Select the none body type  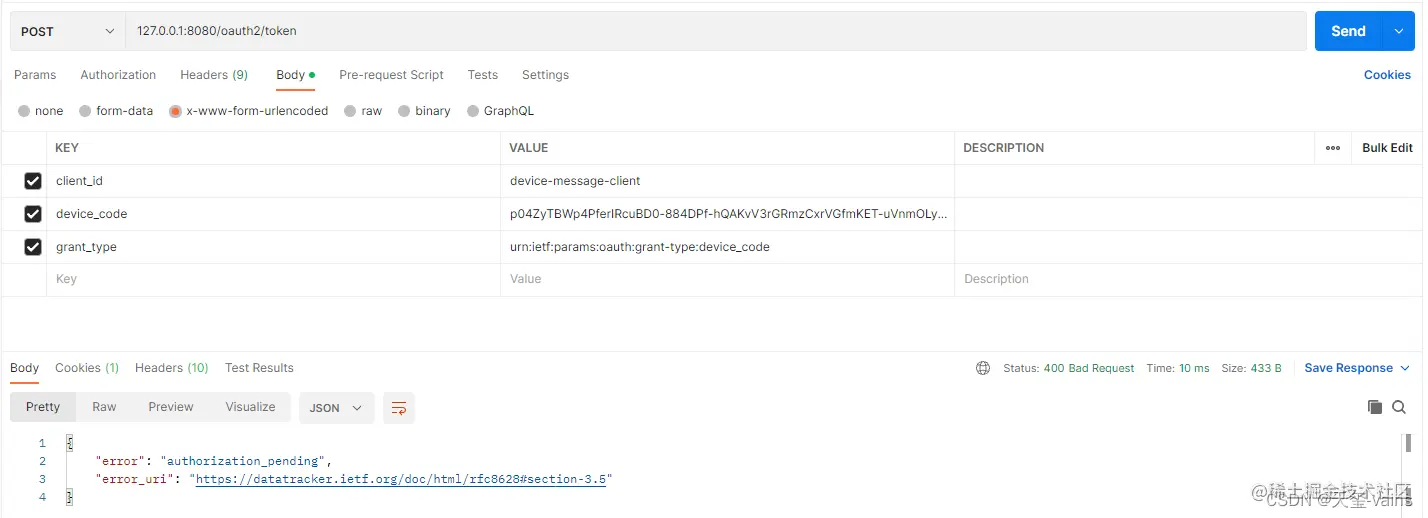coord(24,111)
